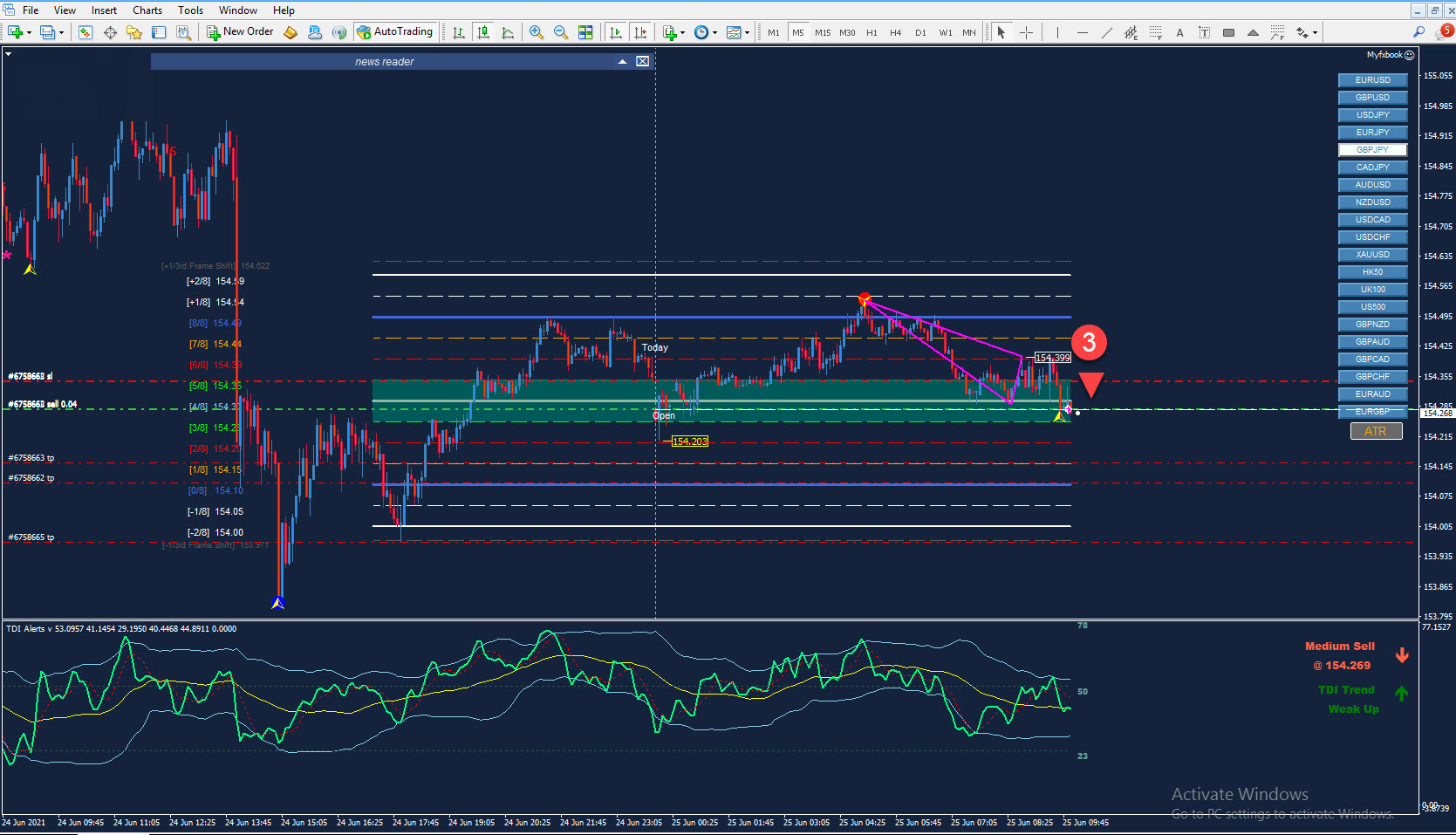This screenshot has width=1456, height=835.
Task: Open the File menu
Action: coord(31,10)
